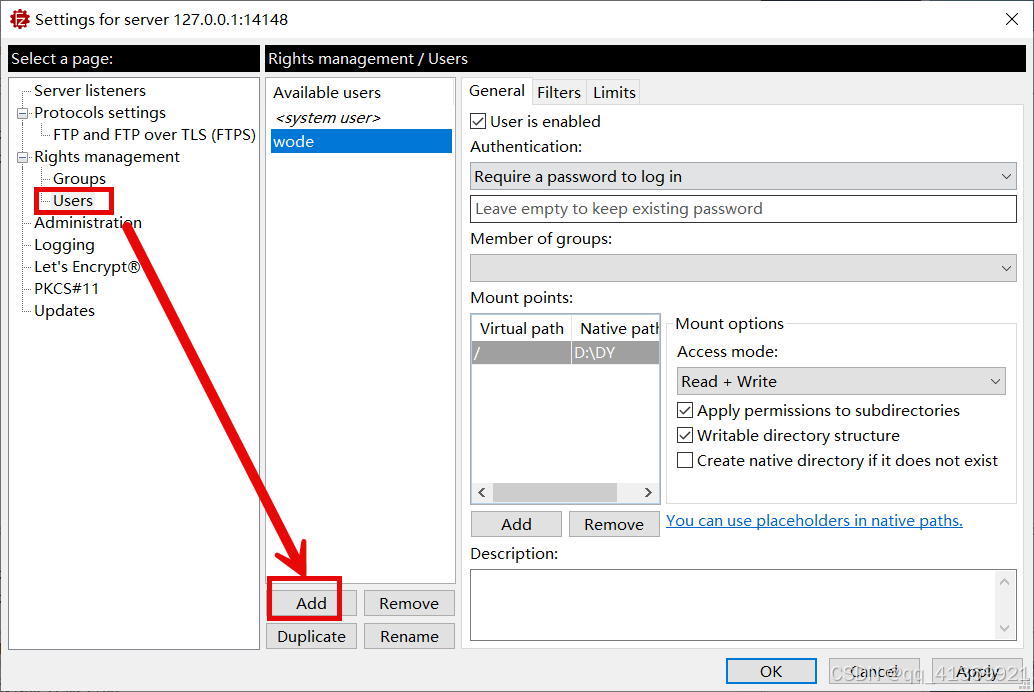Toggle the User is enabled checkbox

(x=479, y=122)
